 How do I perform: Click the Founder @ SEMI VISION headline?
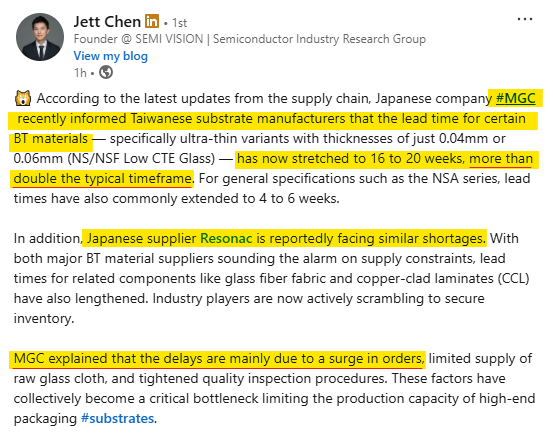point(138,39)
